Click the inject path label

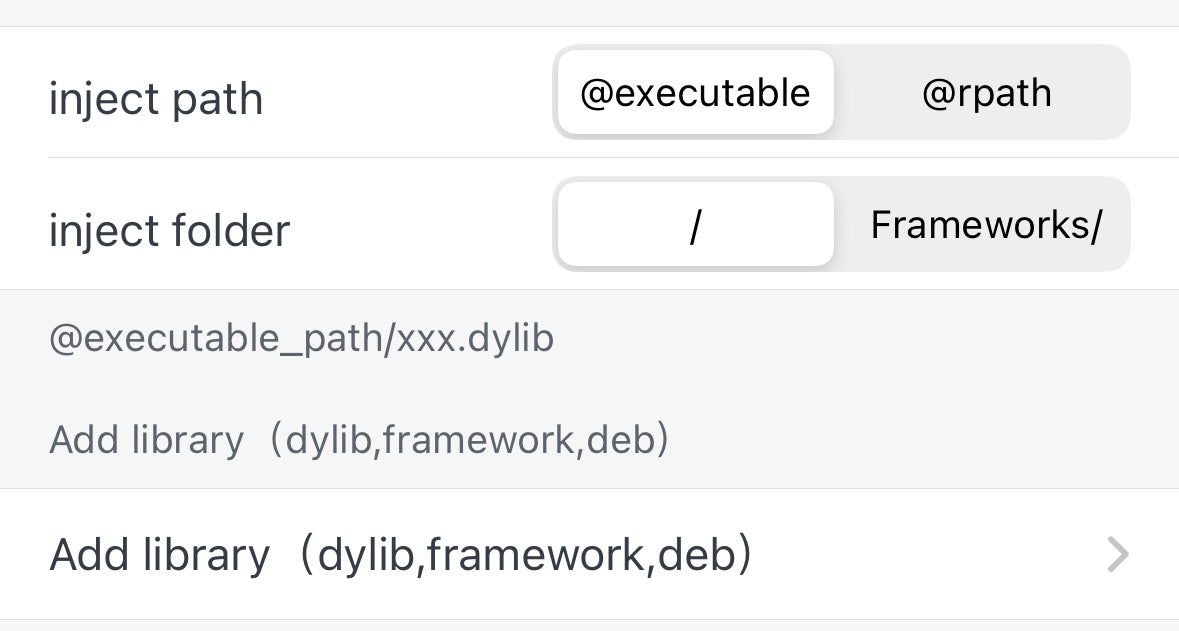click(155, 99)
